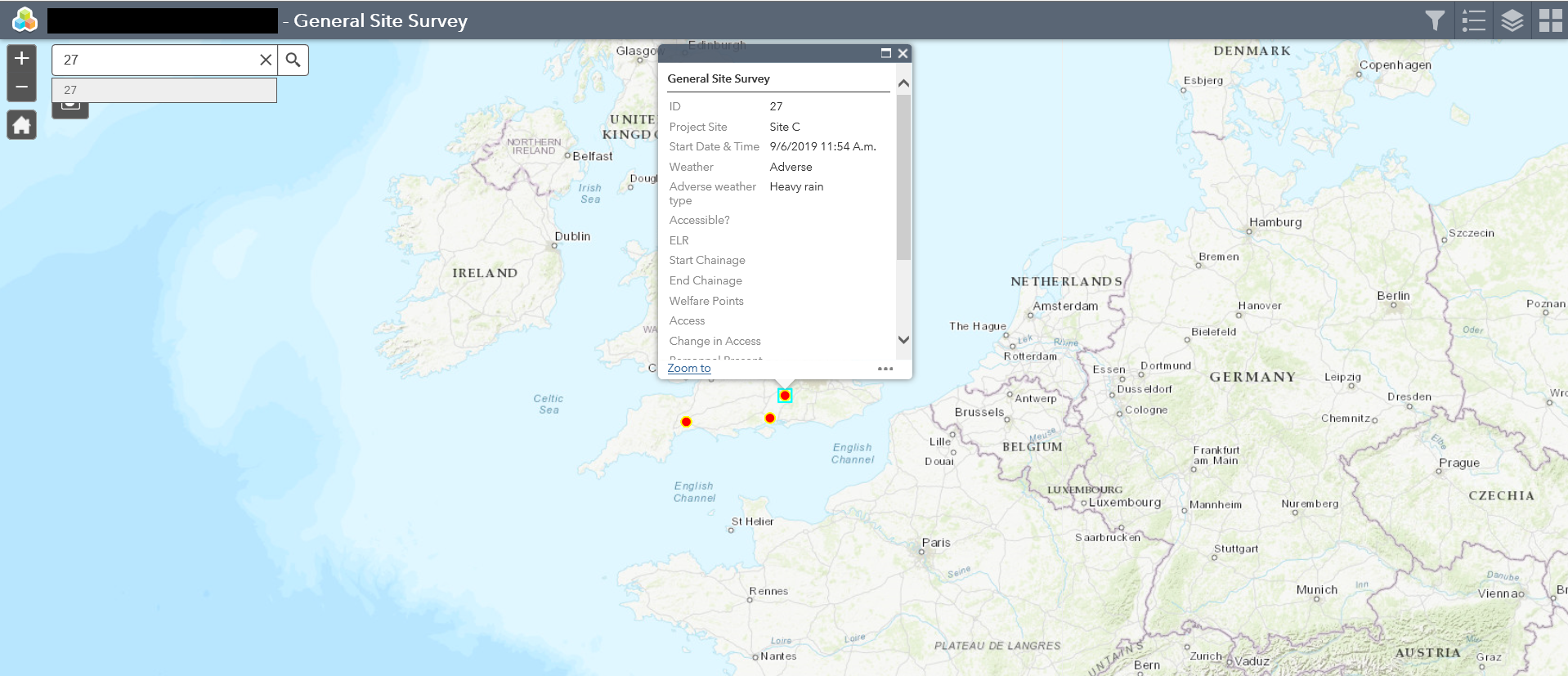Return to default extent home button
This screenshot has width=1568, height=676.
[22, 125]
